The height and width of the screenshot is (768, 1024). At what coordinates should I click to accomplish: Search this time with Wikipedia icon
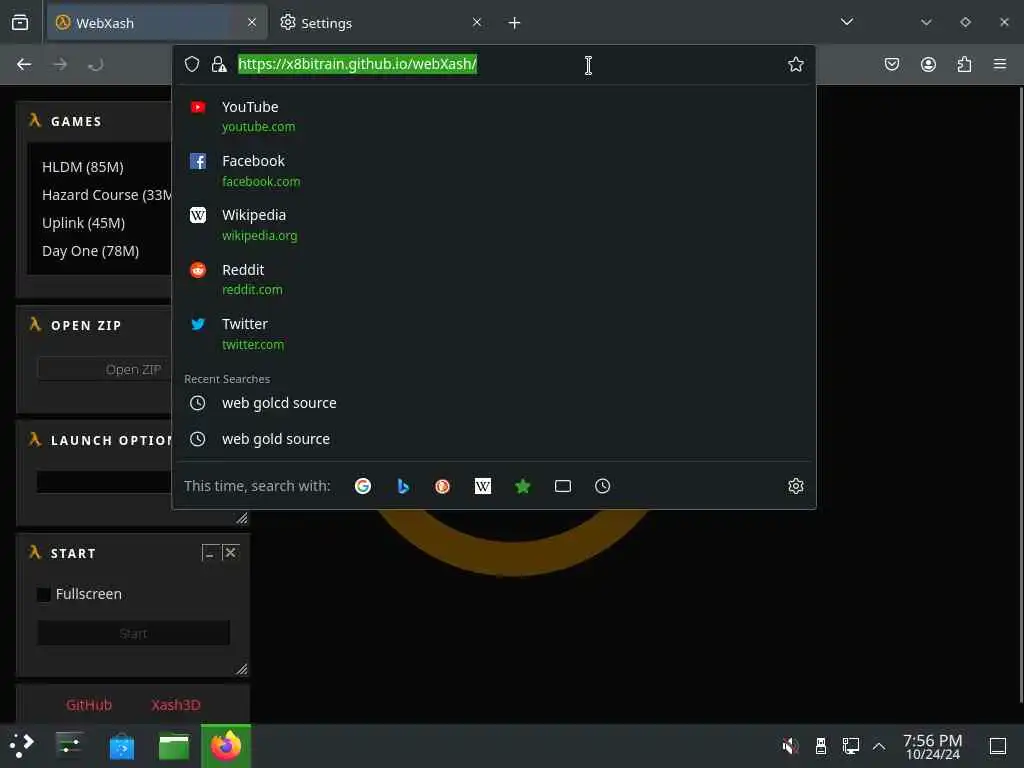point(483,486)
